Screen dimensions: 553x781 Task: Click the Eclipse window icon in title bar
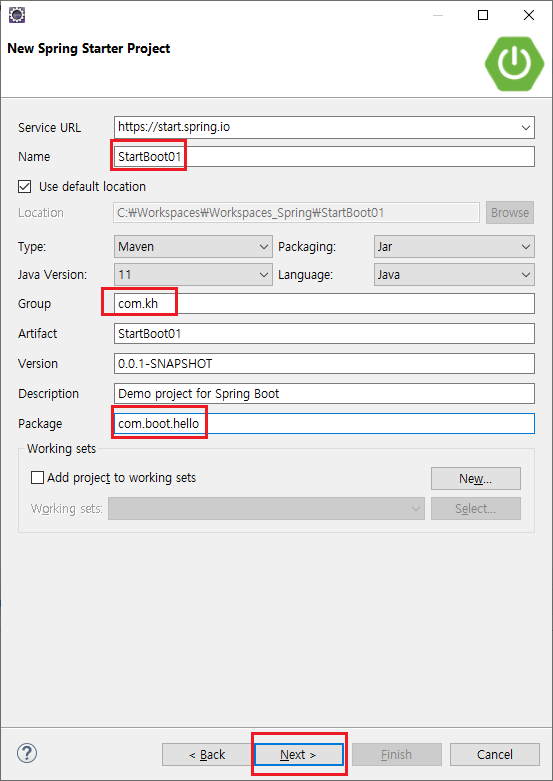[17, 15]
